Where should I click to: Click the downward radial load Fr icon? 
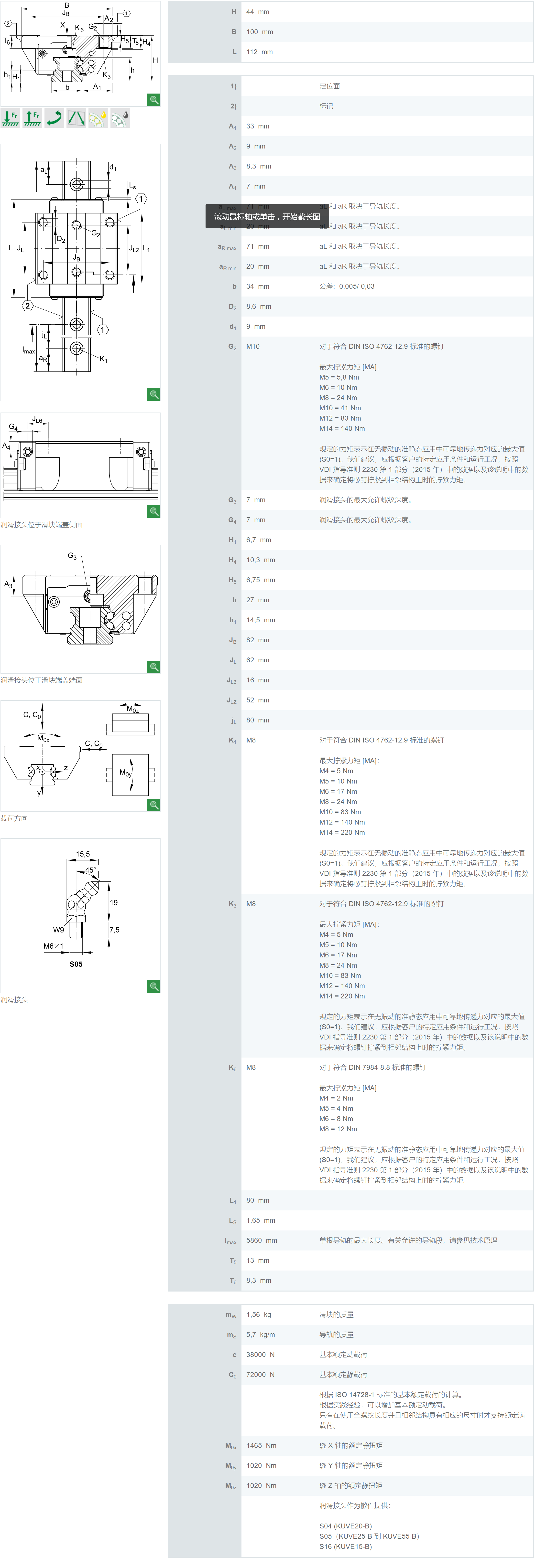[x=10, y=118]
